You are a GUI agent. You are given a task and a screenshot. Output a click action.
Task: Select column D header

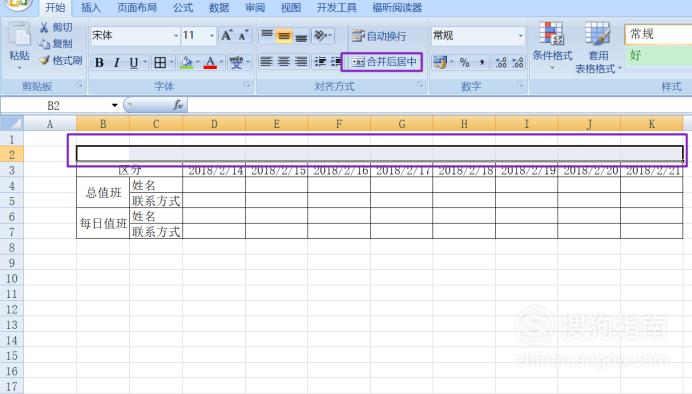point(214,124)
